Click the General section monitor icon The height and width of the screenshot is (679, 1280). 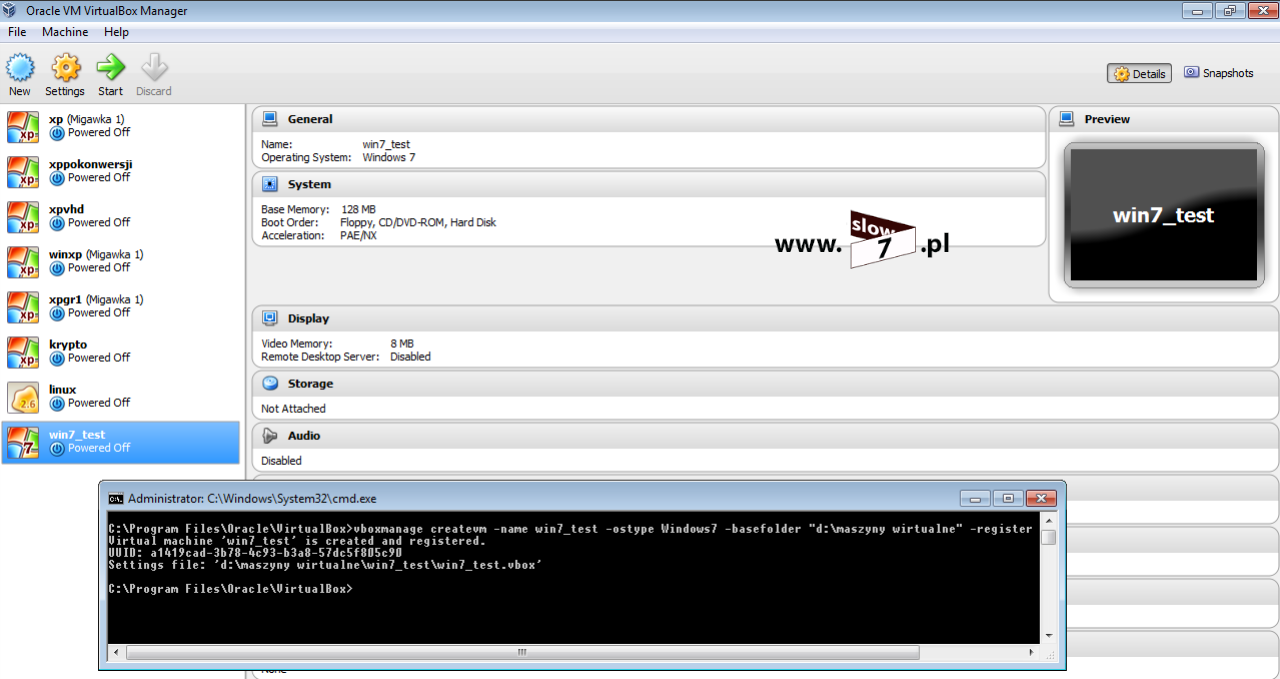pyautogui.click(x=269, y=119)
